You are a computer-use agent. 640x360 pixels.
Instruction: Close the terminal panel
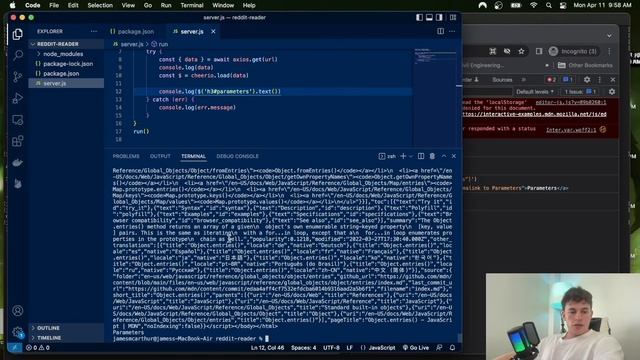click(453, 156)
